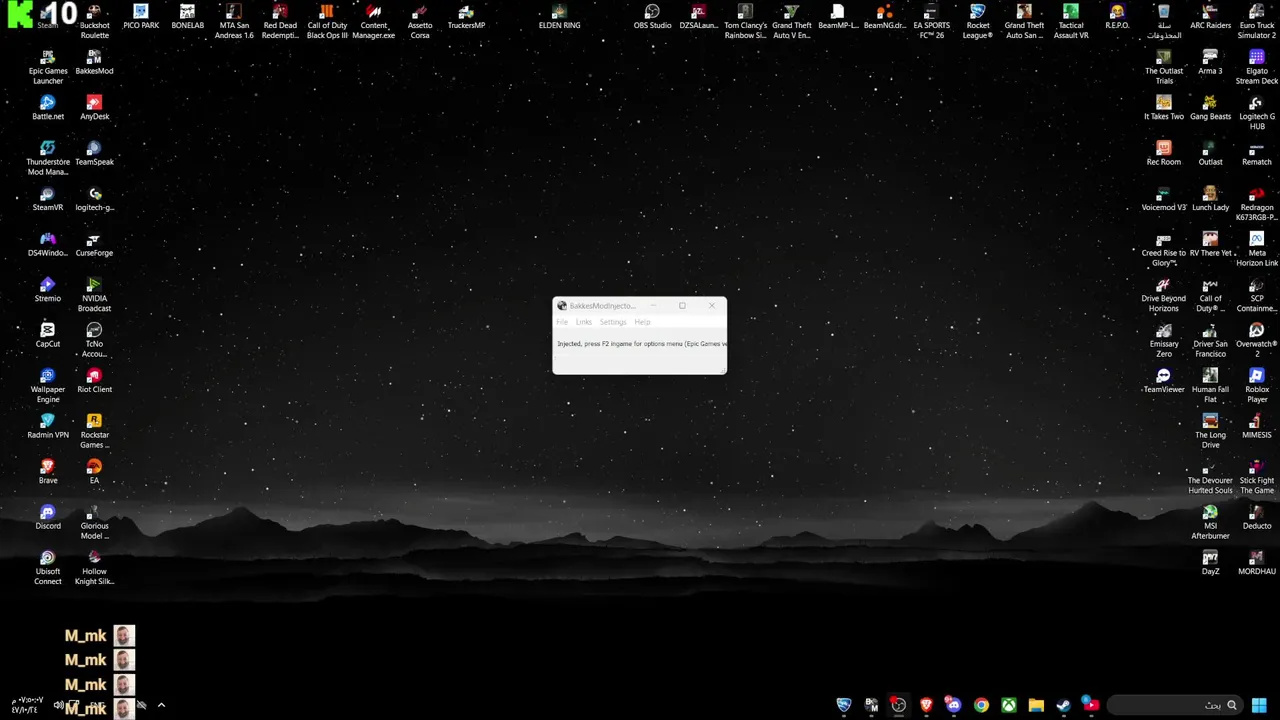This screenshot has height=720, width=1280.
Task: Select the Wallpaper Engine desktop icon
Action: (x=47, y=386)
